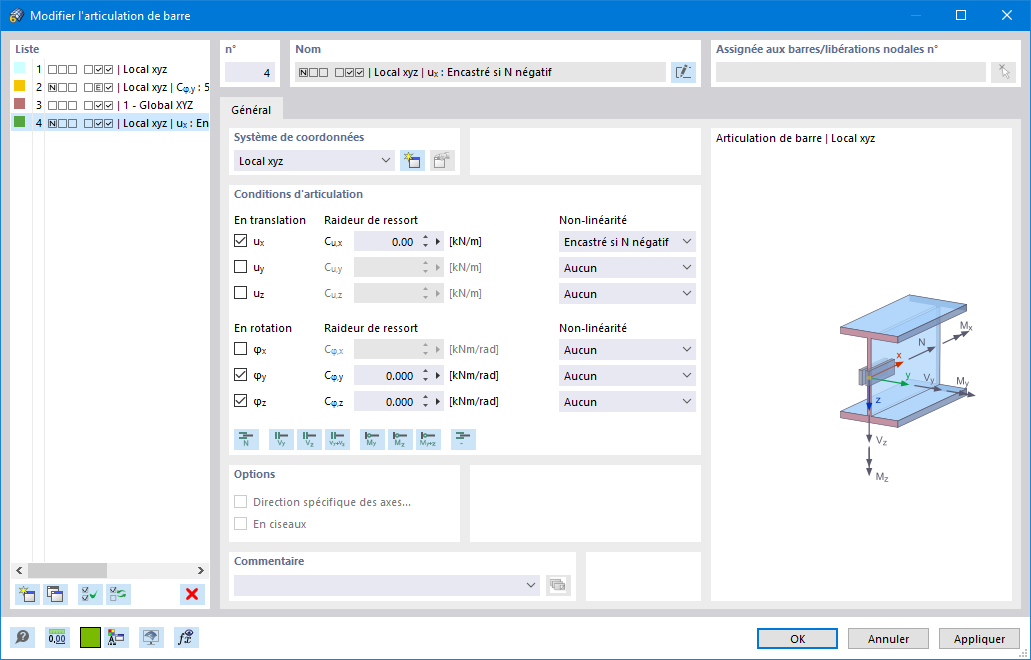Click the no-release hinge preset icon

[463, 439]
